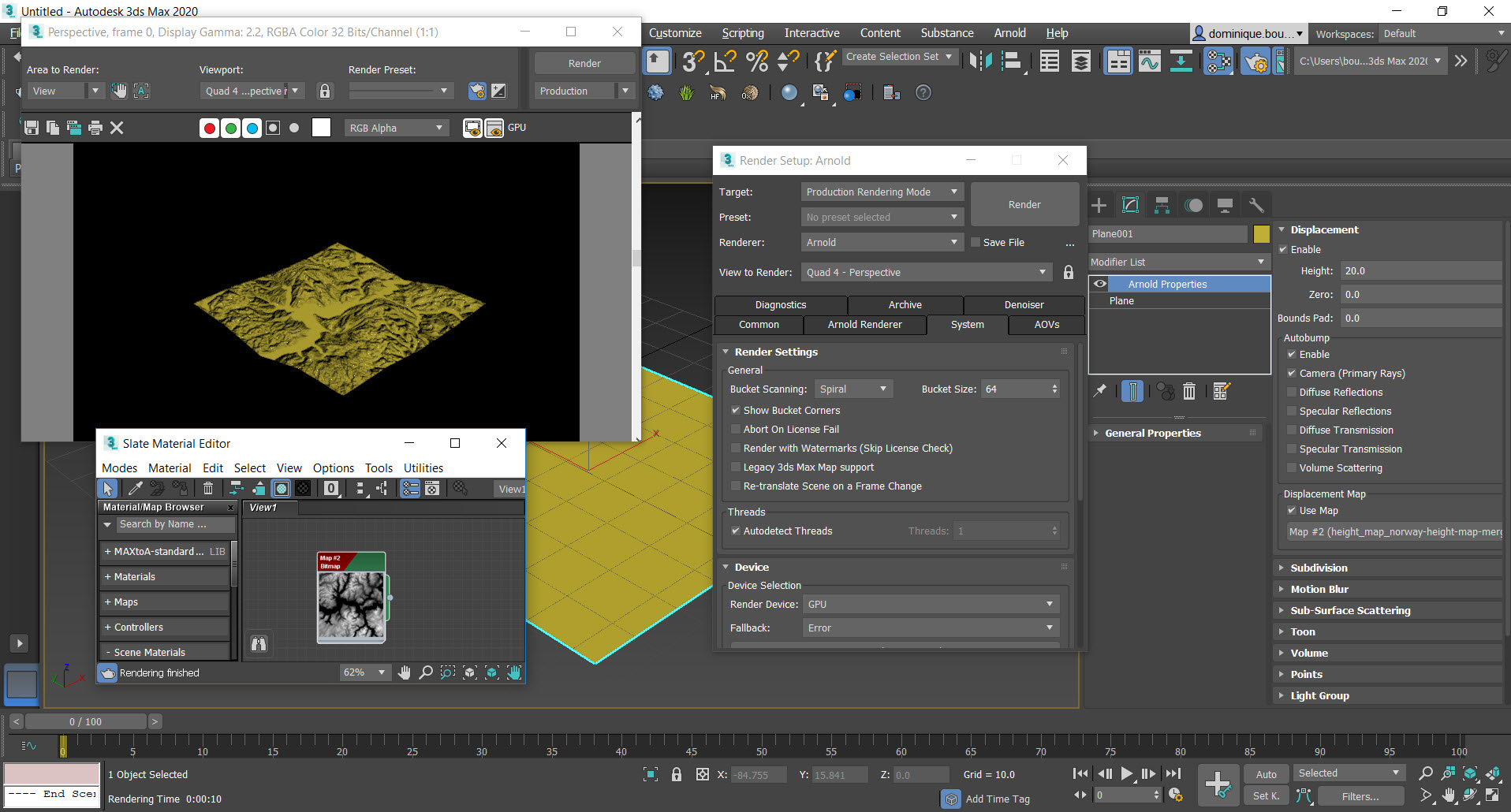This screenshot has height=812, width=1511.
Task: Select the zoom magnifier in material editor status bar
Action: pos(426,672)
